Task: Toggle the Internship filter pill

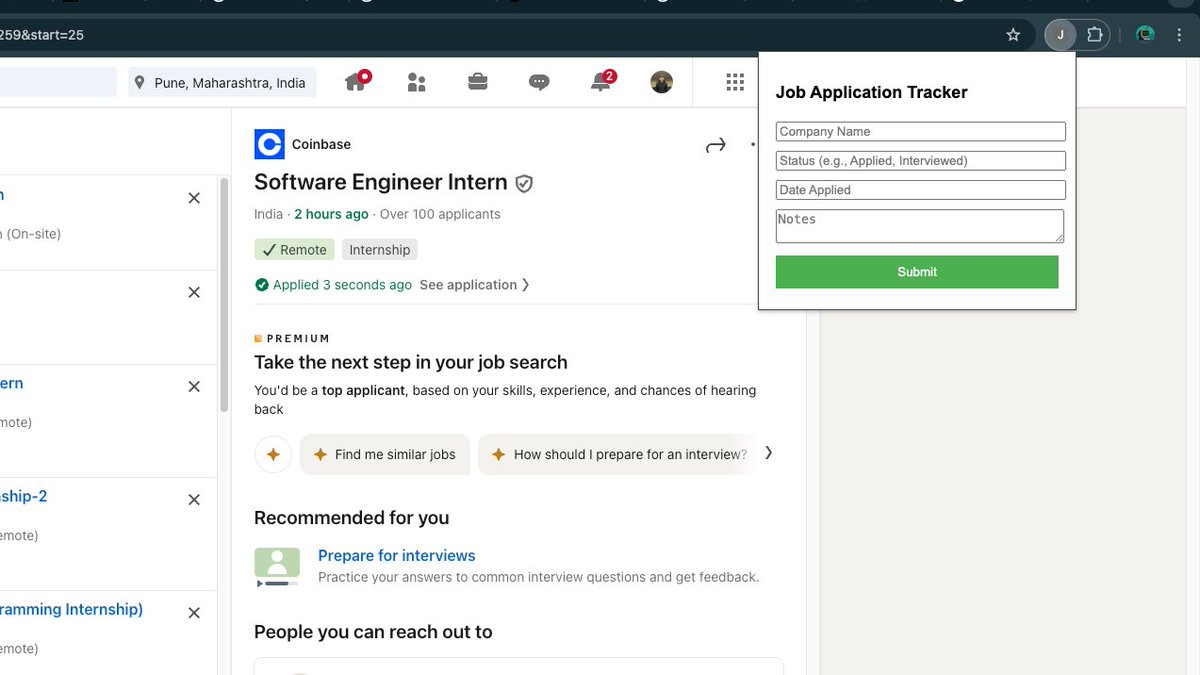Action: [x=379, y=249]
